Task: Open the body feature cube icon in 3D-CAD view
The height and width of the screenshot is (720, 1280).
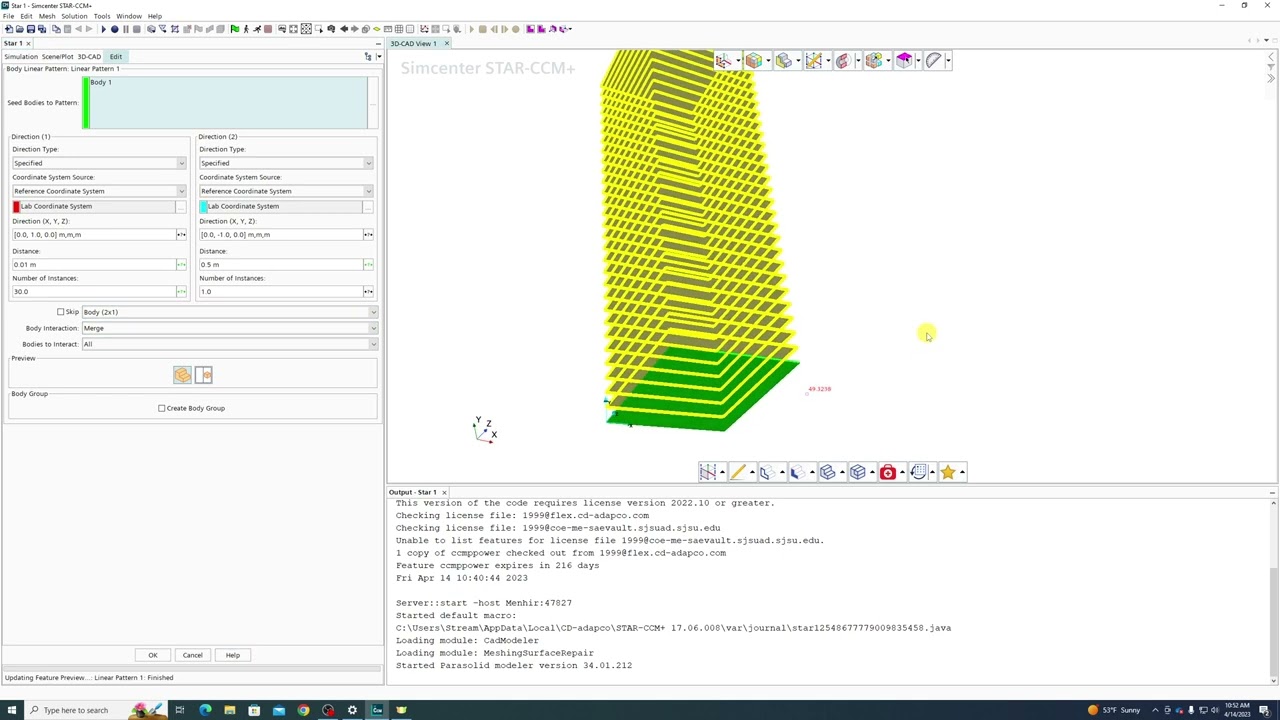Action: pos(753,61)
